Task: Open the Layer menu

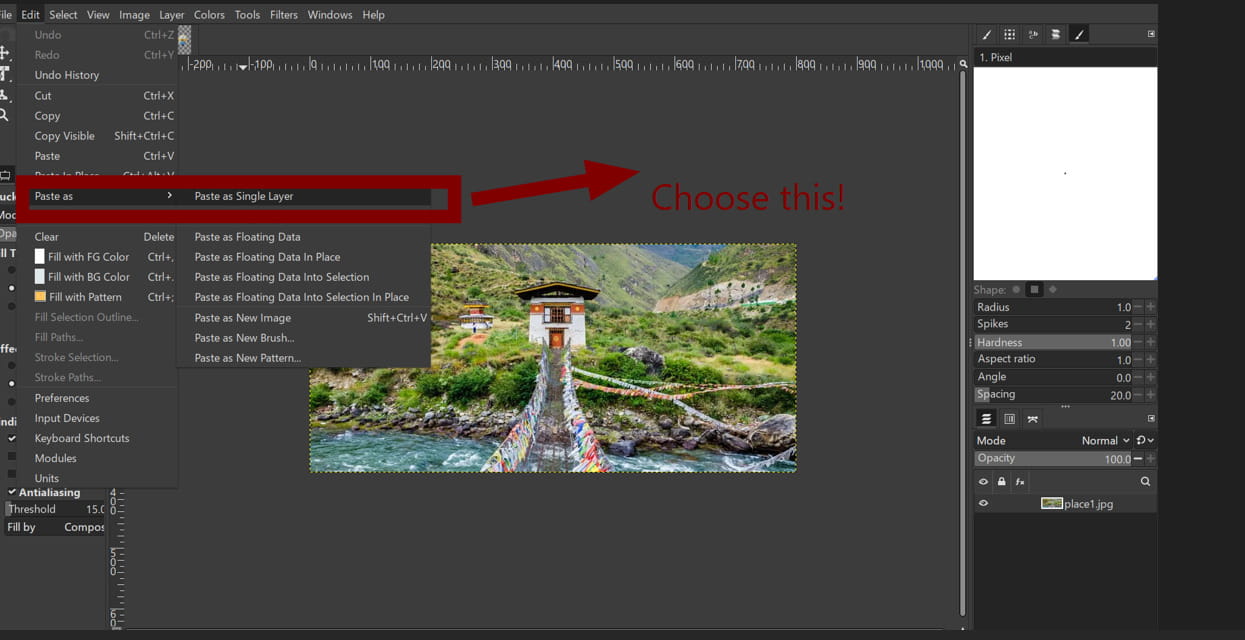Action: [172, 14]
